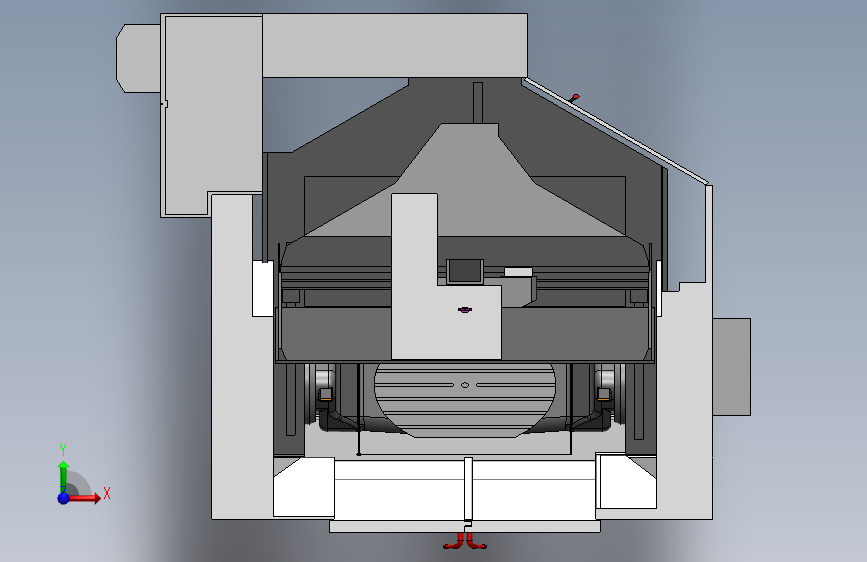Select the grey box on machine's right side
The width and height of the screenshot is (867, 562).
[x=732, y=367]
